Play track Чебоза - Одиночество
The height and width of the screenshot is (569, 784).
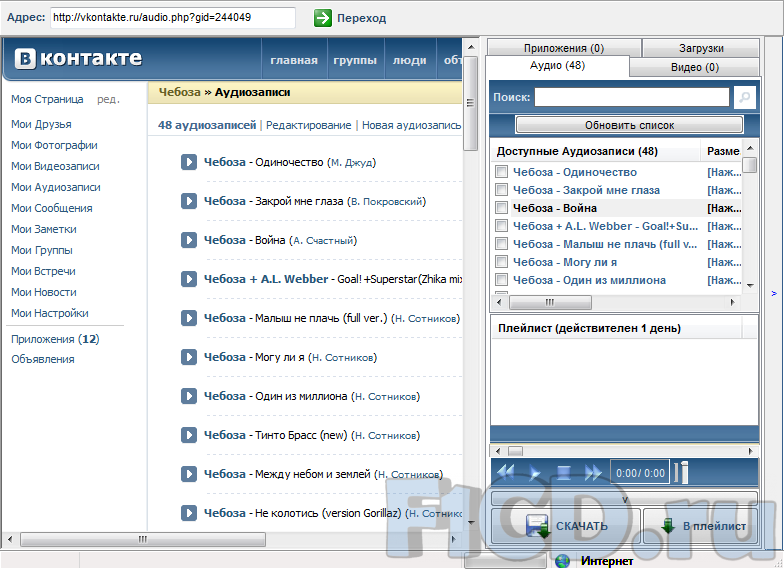(x=188, y=162)
